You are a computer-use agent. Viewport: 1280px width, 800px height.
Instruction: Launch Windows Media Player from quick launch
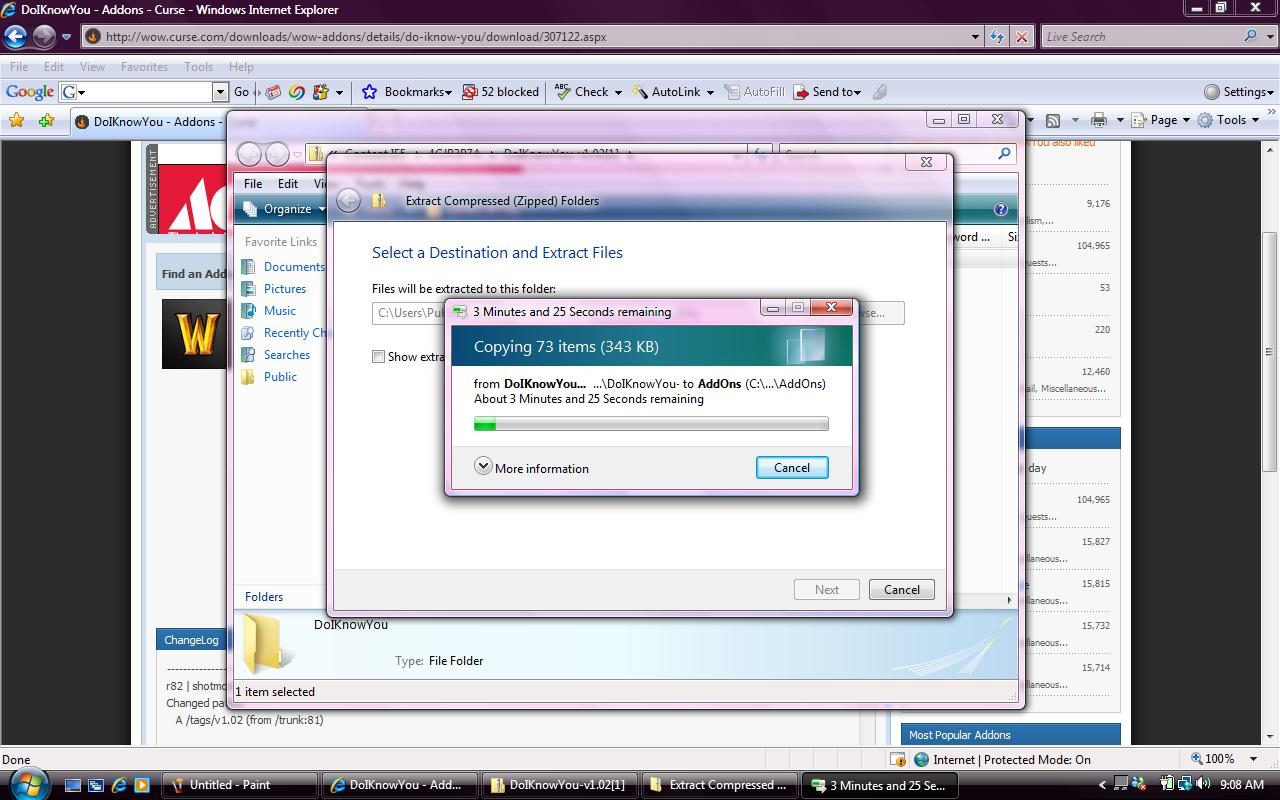[141, 785]
